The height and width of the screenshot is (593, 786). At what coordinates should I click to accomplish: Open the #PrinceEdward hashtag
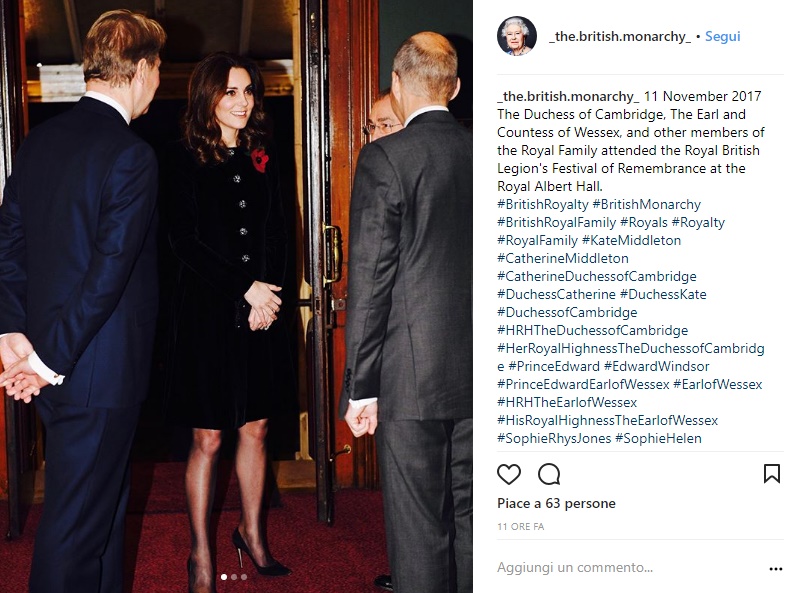554,366
